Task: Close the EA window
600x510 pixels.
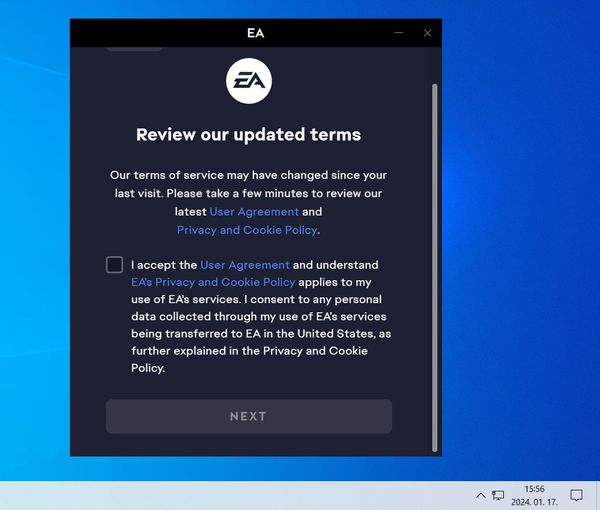Action: click(428, 33)
